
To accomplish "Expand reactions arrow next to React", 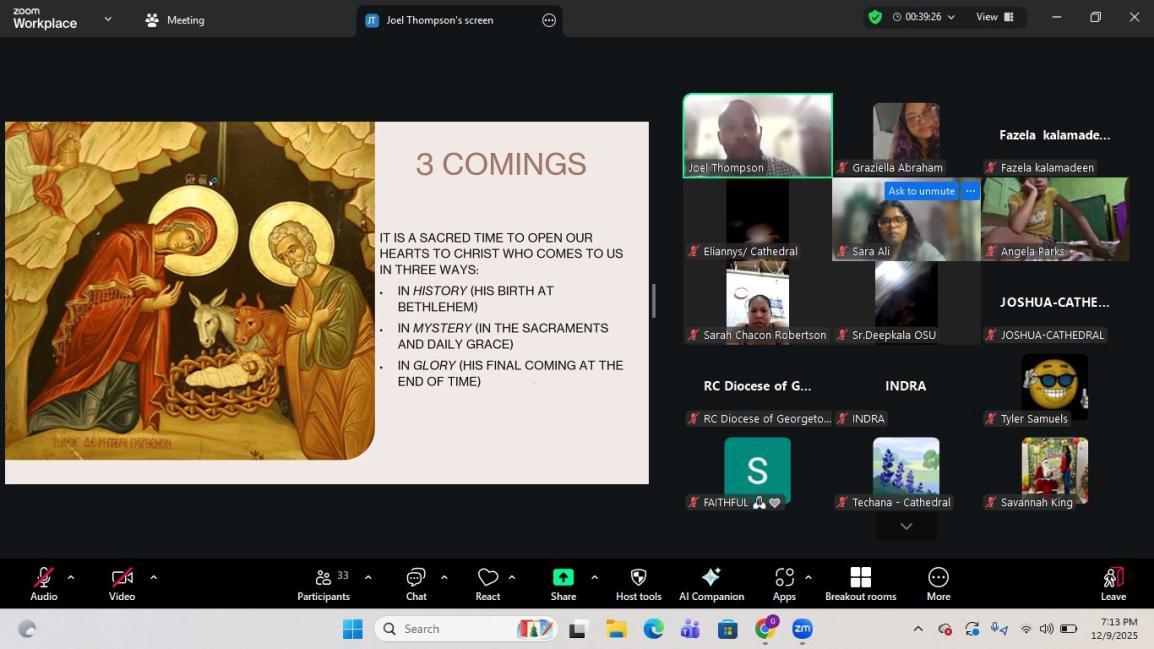I will pos(511,578).
